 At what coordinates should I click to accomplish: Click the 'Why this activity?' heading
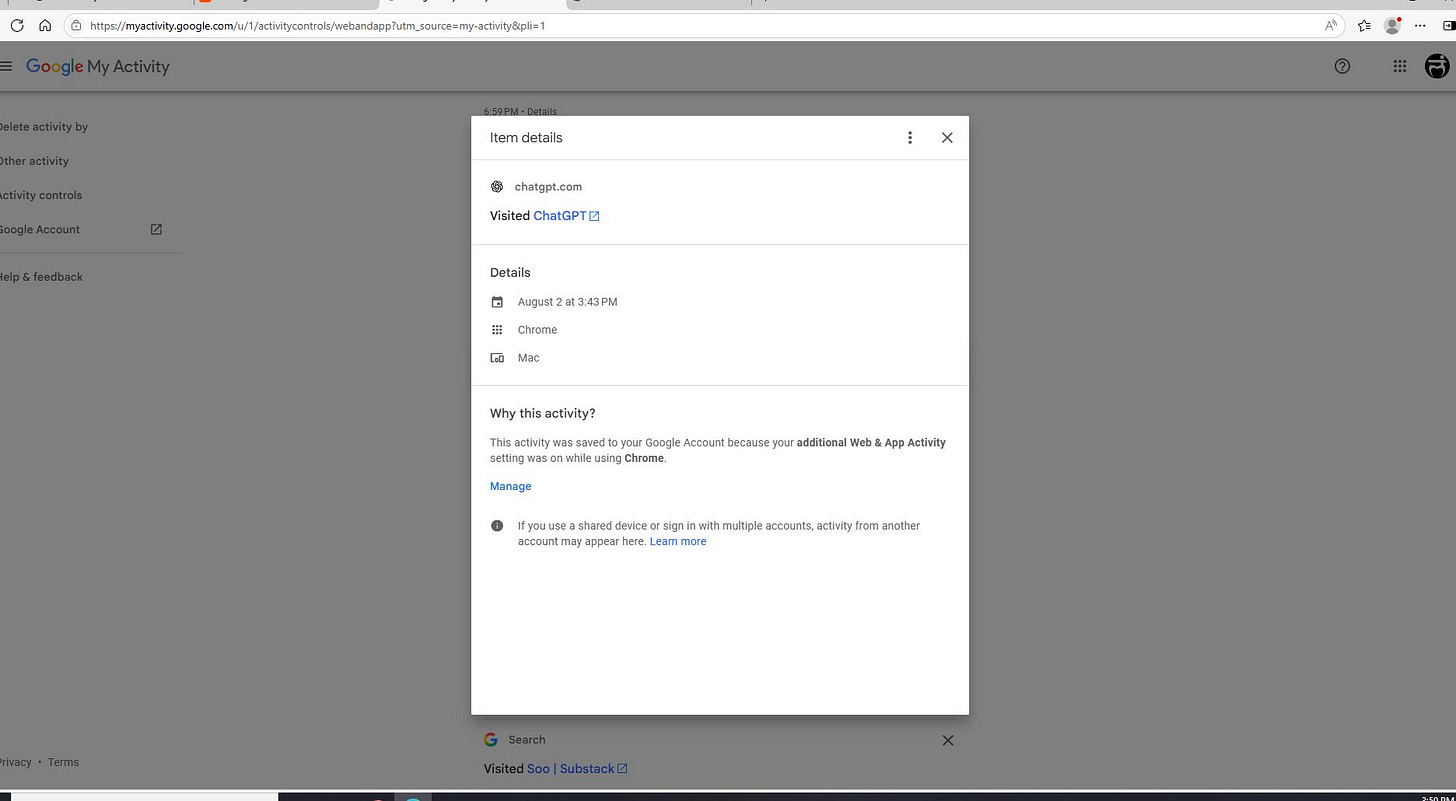543,413
